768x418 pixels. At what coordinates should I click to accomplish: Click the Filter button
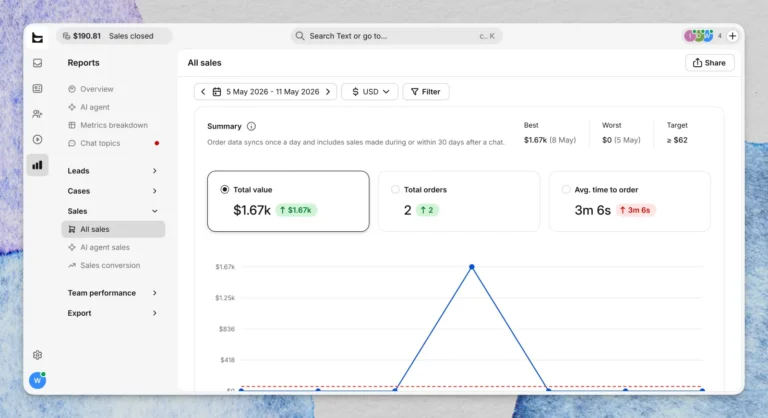coord(426,92)
